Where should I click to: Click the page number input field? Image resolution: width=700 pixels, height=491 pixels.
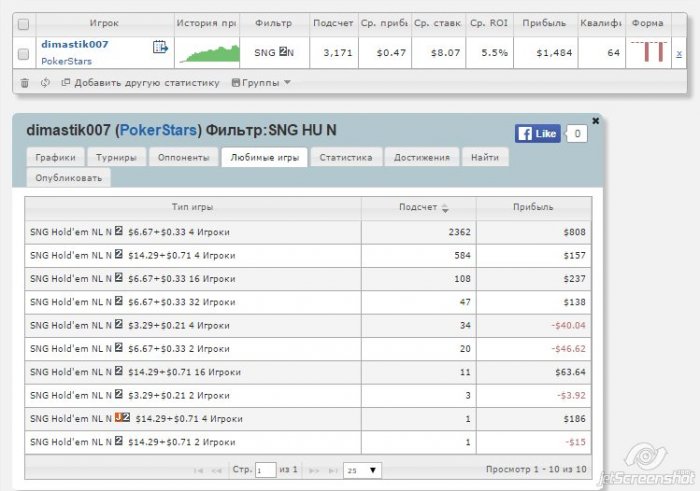(265, 470)
